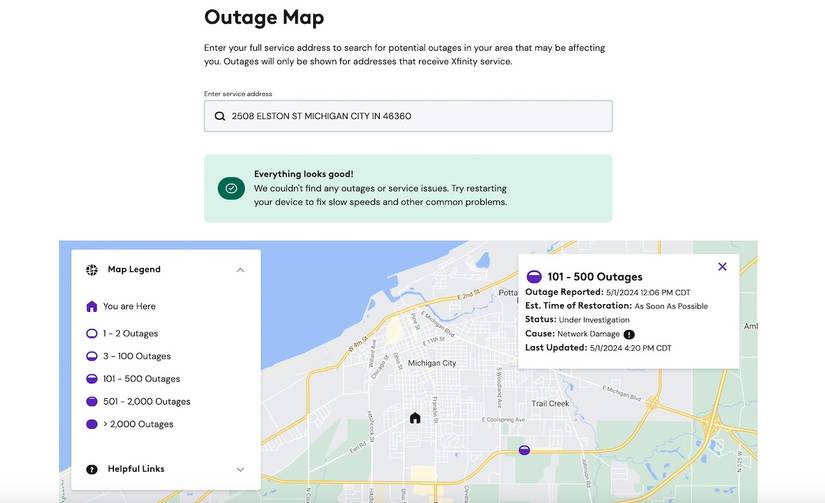
Task: Click the 1 - 2 Outages legend symbol
Action: coord(92,334)
